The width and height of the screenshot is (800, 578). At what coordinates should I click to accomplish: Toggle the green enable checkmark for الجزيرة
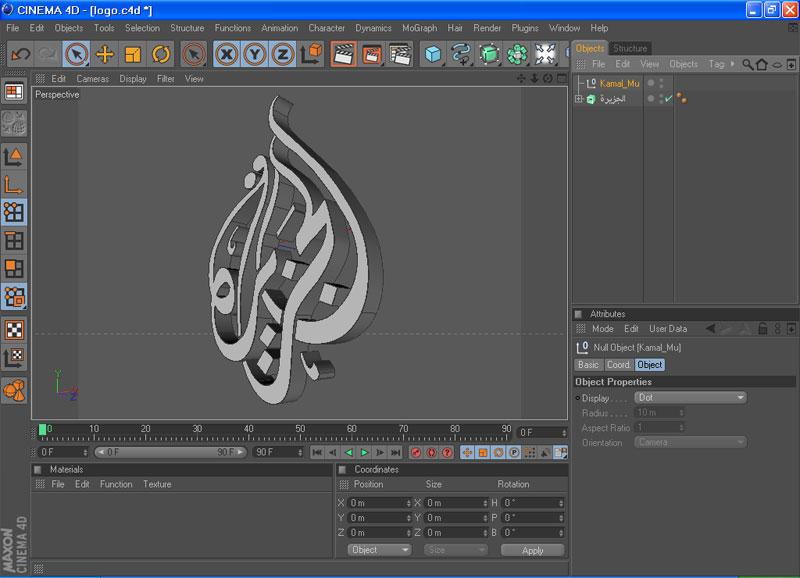tap(668, 98)
